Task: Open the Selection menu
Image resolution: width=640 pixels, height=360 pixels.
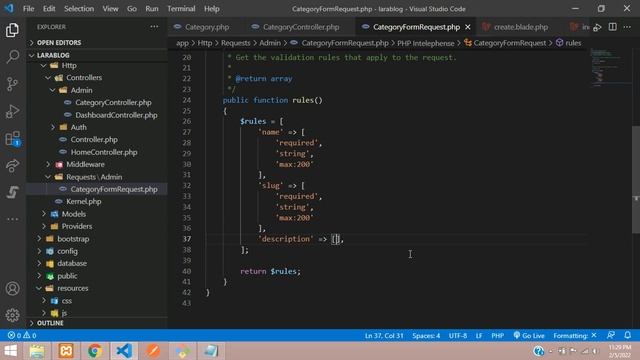Action: coord(79,9)
